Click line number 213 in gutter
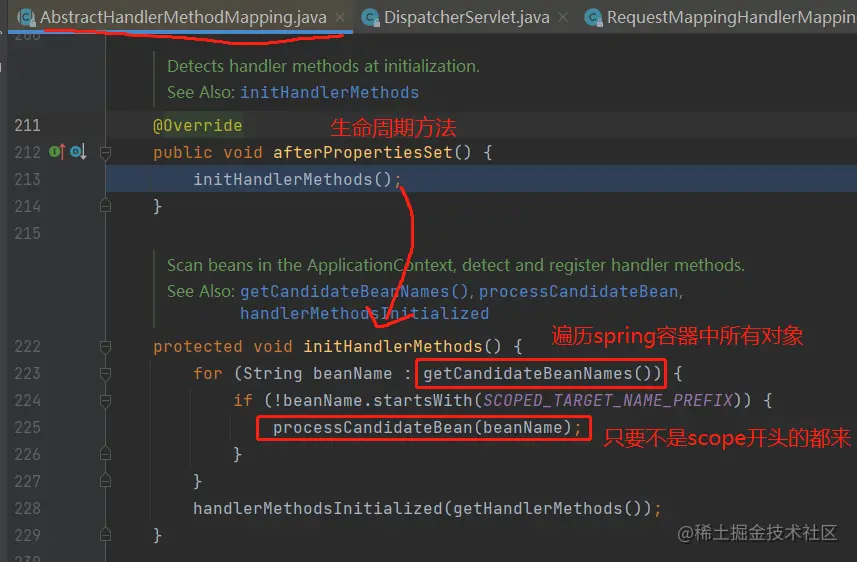Viewport: 857px width, 562px height. tap(27, 179)
